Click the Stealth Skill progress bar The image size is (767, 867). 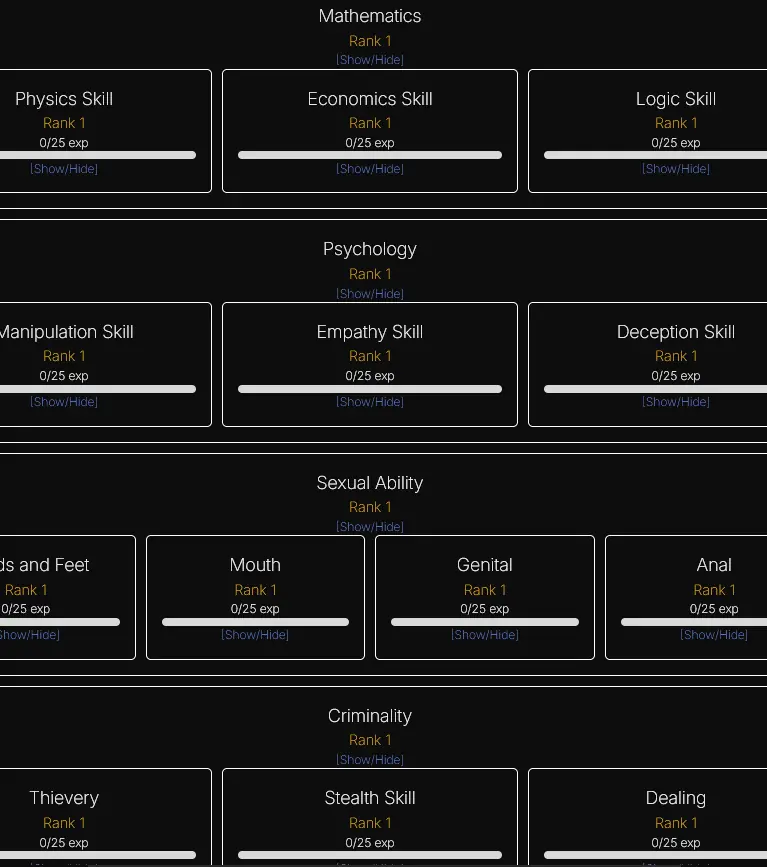point(369,855)
